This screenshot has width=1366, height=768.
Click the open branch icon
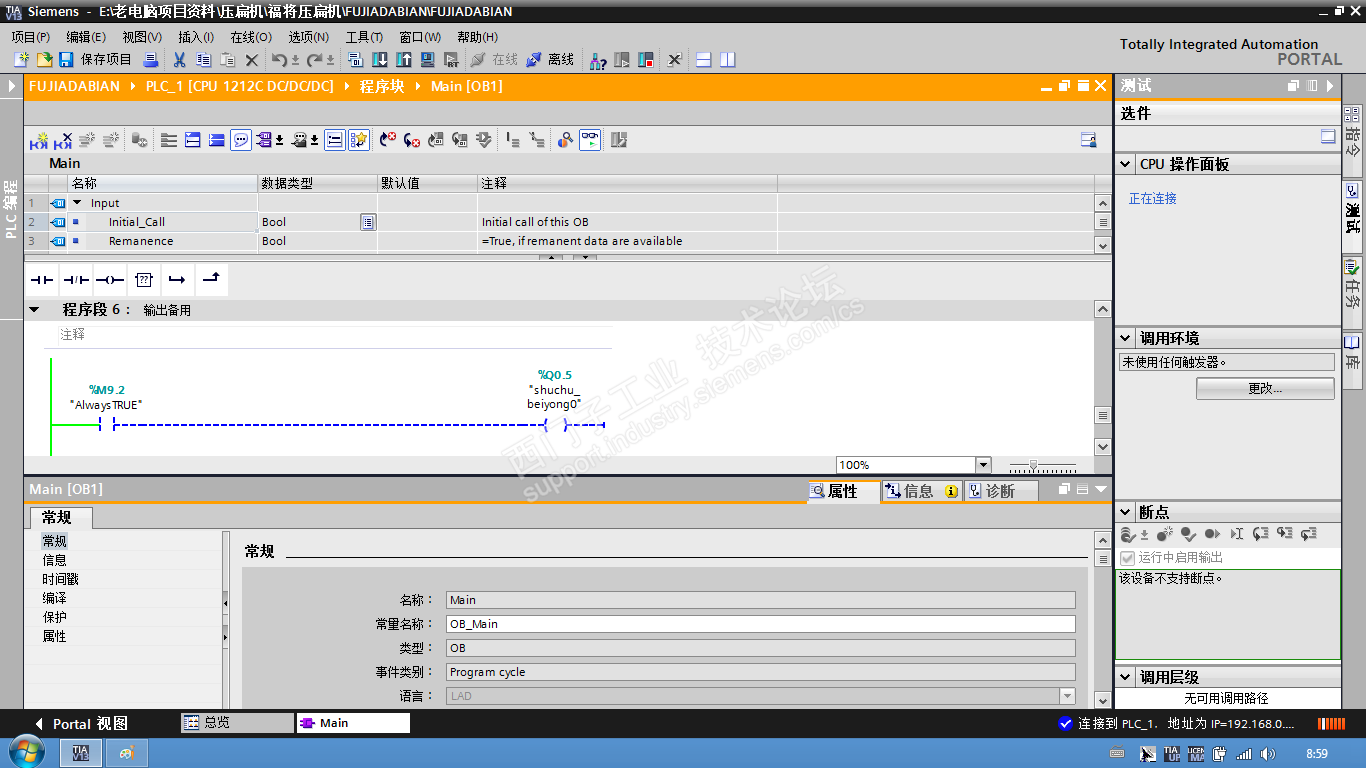(177, 280)
